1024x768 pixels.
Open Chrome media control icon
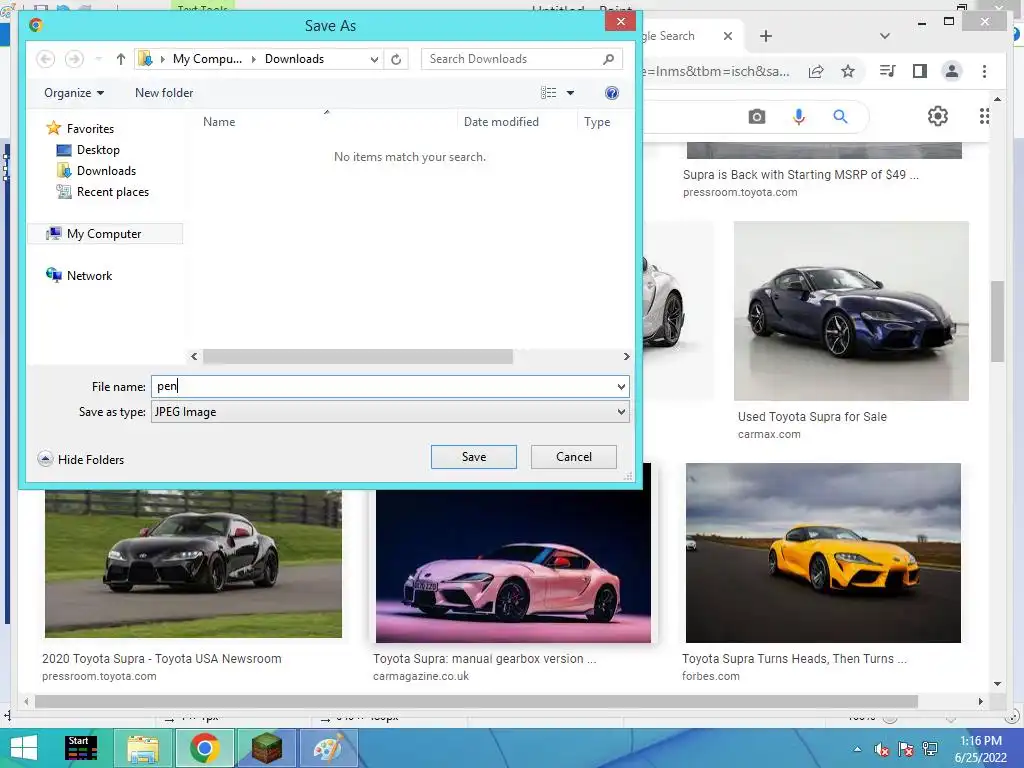pyautogui.click(x=888, y=71)
